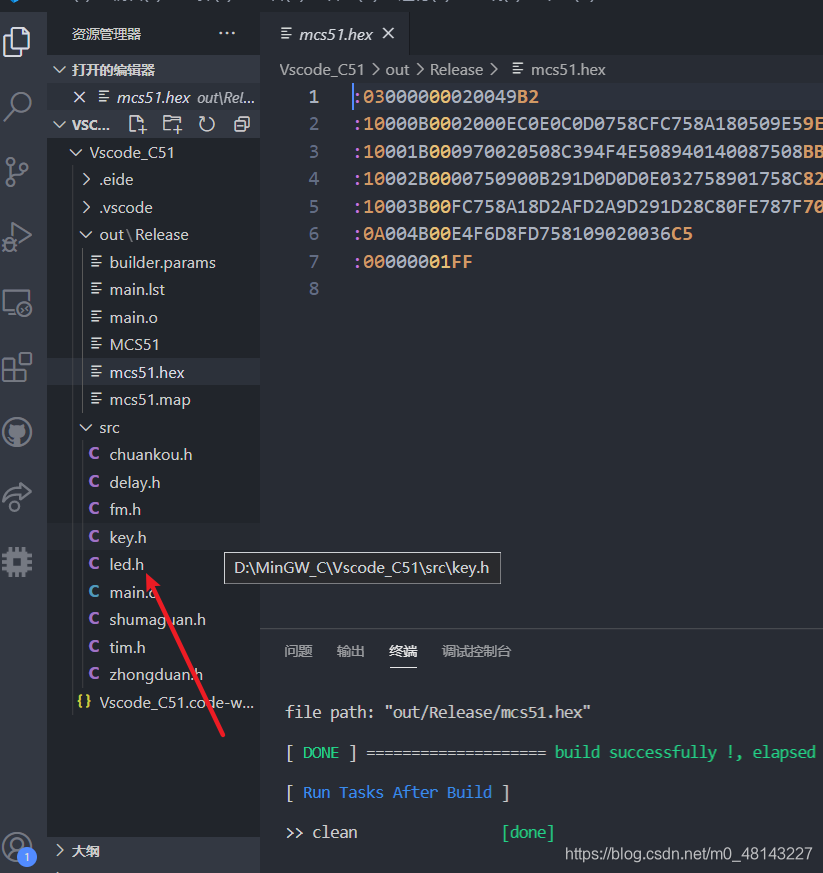Select mcs51.hex in the file tree
This screenshot has width=823, height=873.
pos(154,372)
